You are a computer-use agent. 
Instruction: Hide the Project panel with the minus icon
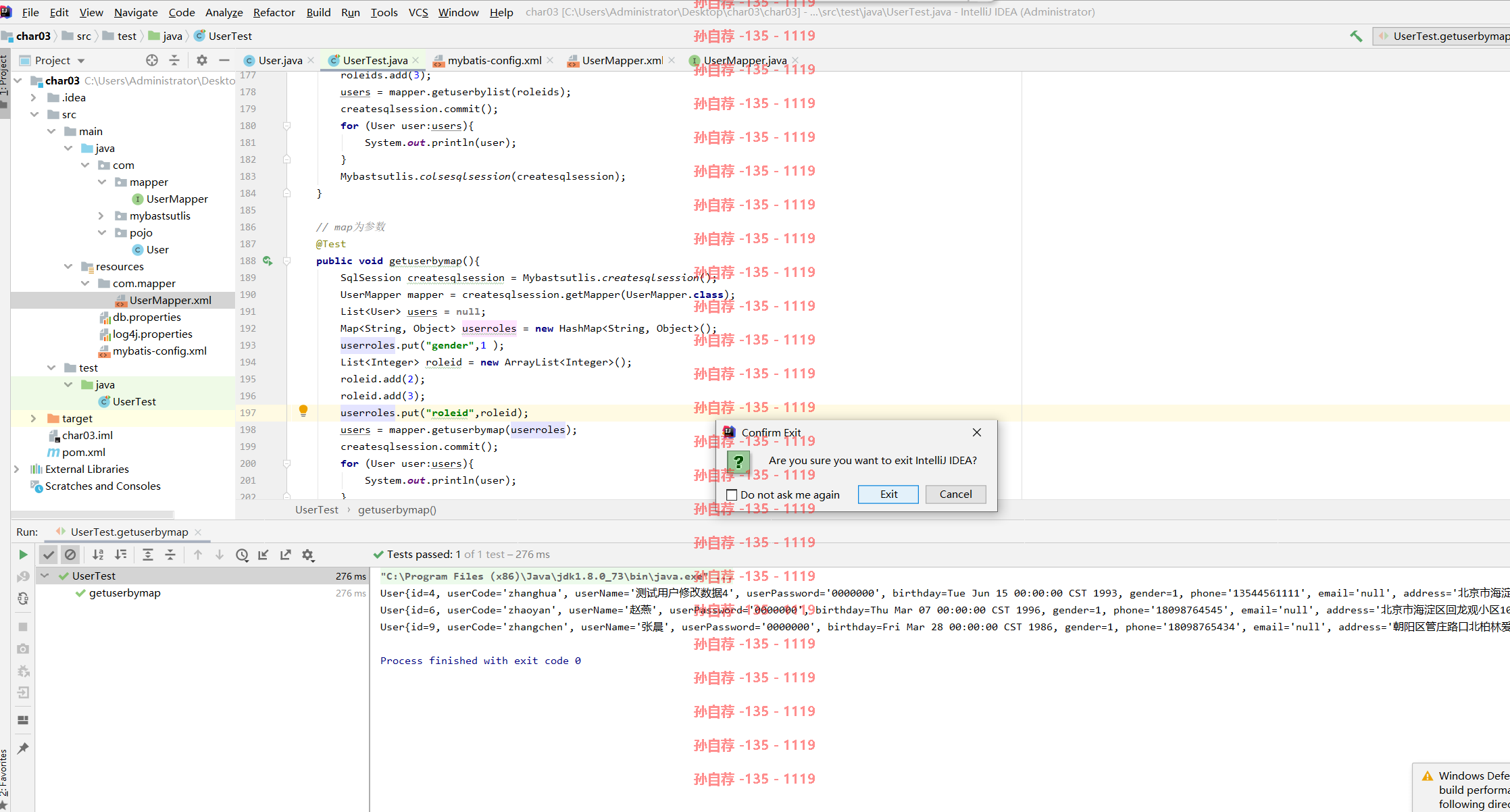tap(224, 60)
